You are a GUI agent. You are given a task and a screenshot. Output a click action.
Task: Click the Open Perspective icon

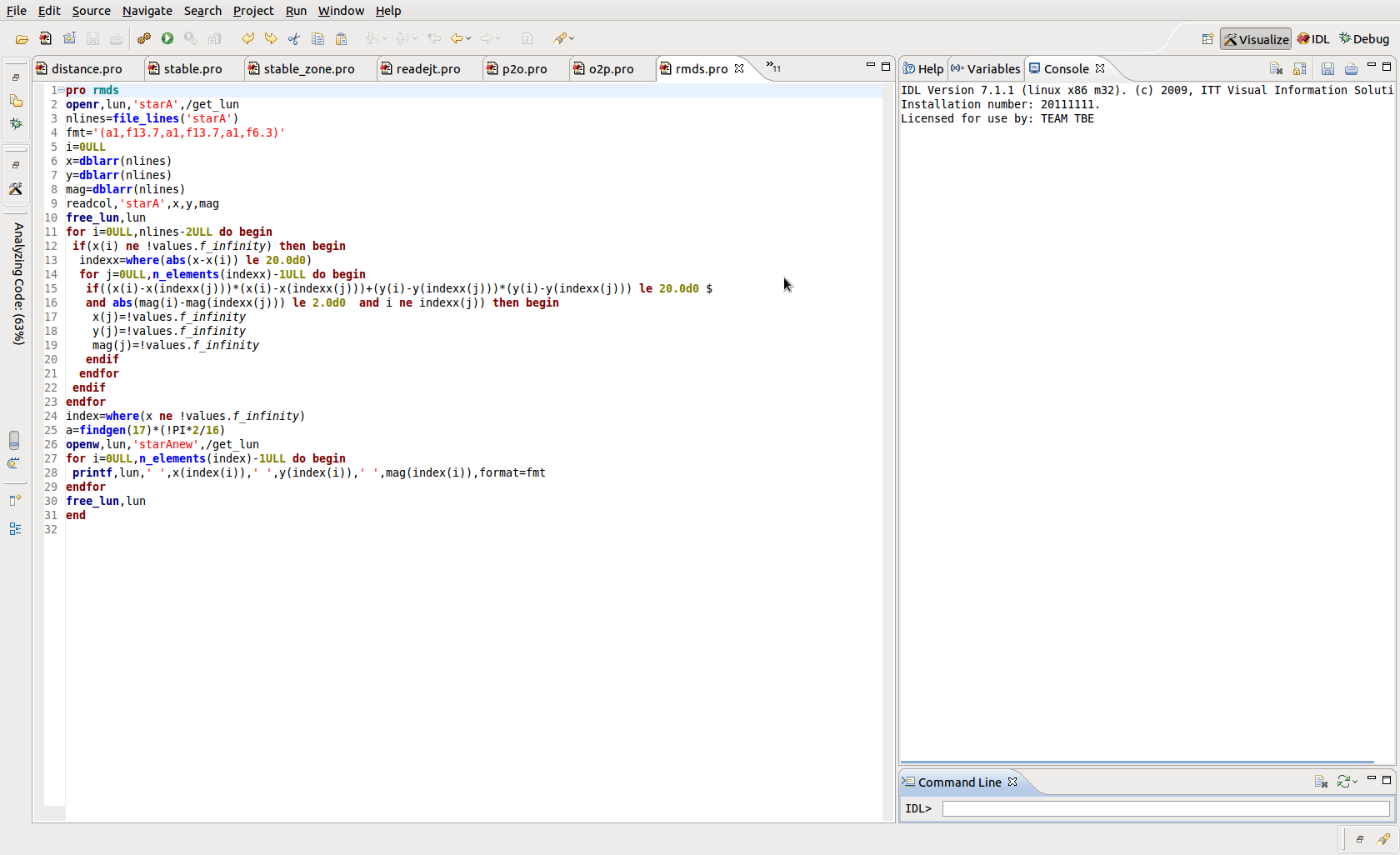click(x=1207, y=39)
